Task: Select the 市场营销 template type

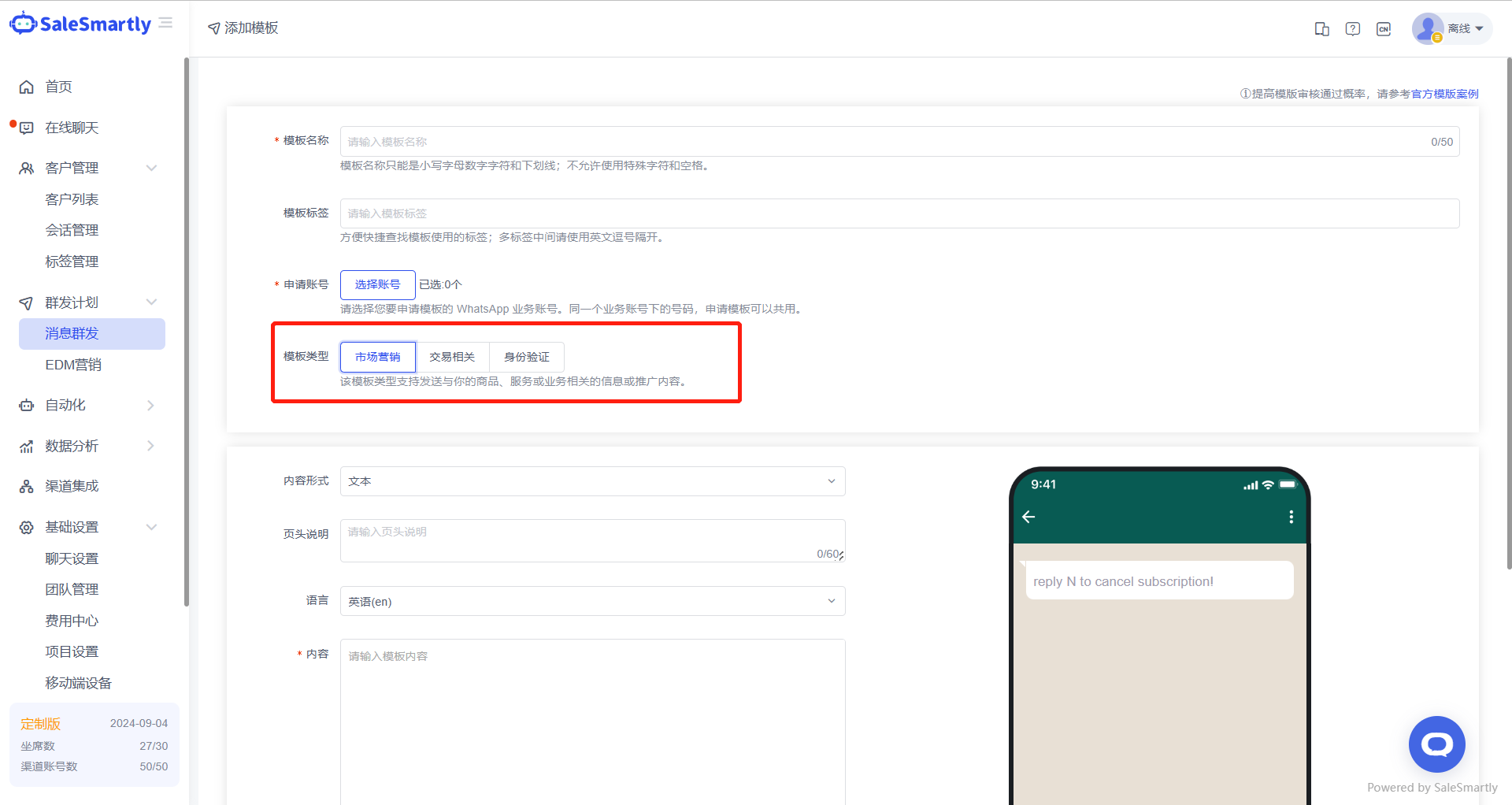Action: [x=378, y=357]
